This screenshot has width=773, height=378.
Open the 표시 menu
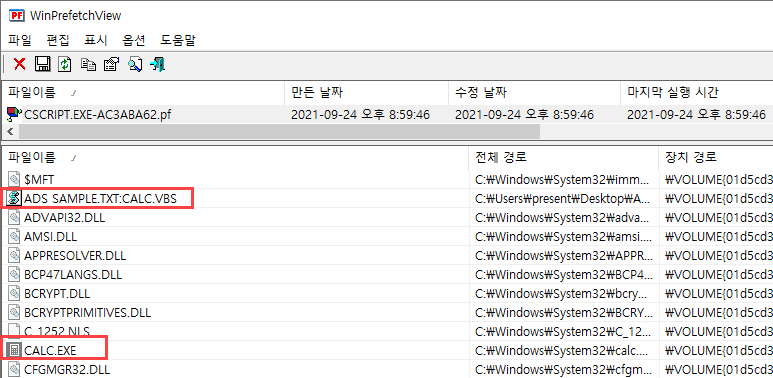(96, 40)
